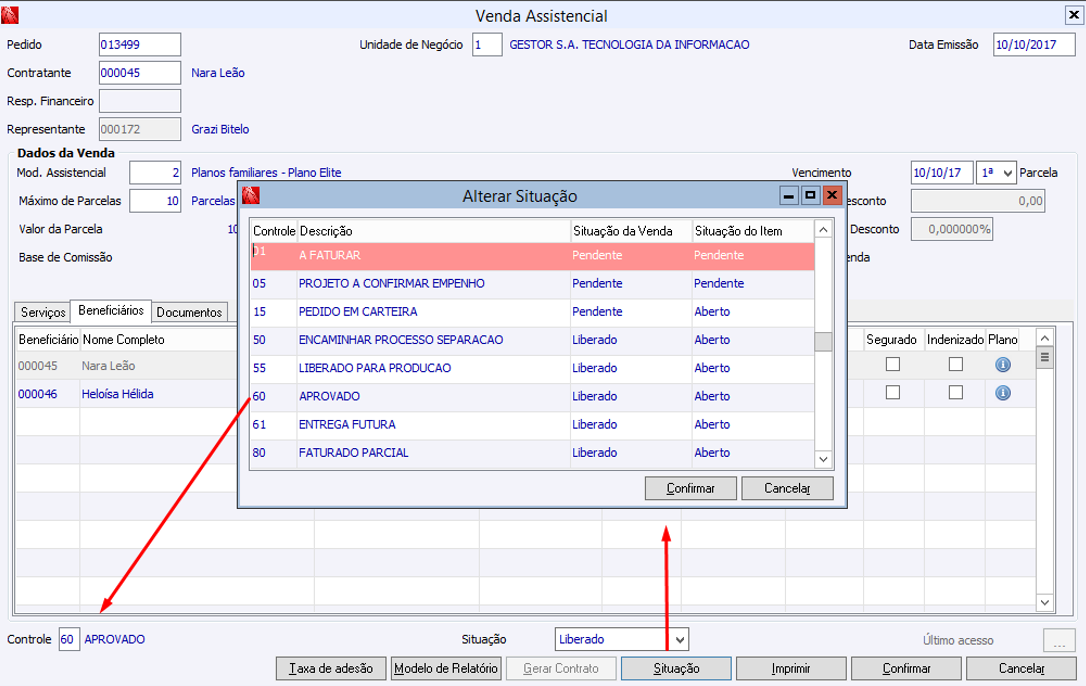Click GESTOR S.A. TECNOLOGIA DA INFORMACAO text
1086x686 pixels.
pos(629,44)
